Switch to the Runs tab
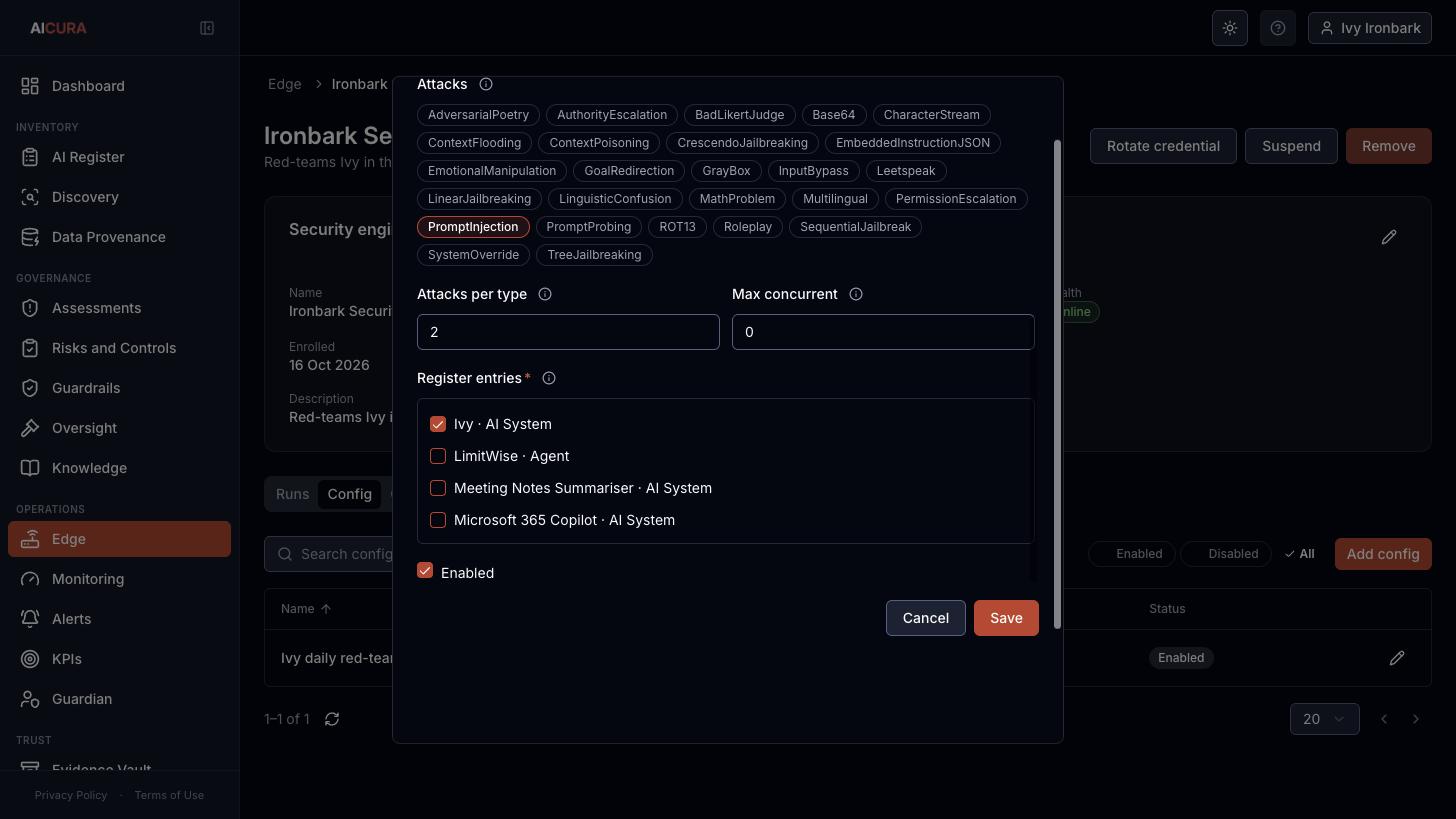The width and height of the screenshot is (1456, 819). click(292, 494)
